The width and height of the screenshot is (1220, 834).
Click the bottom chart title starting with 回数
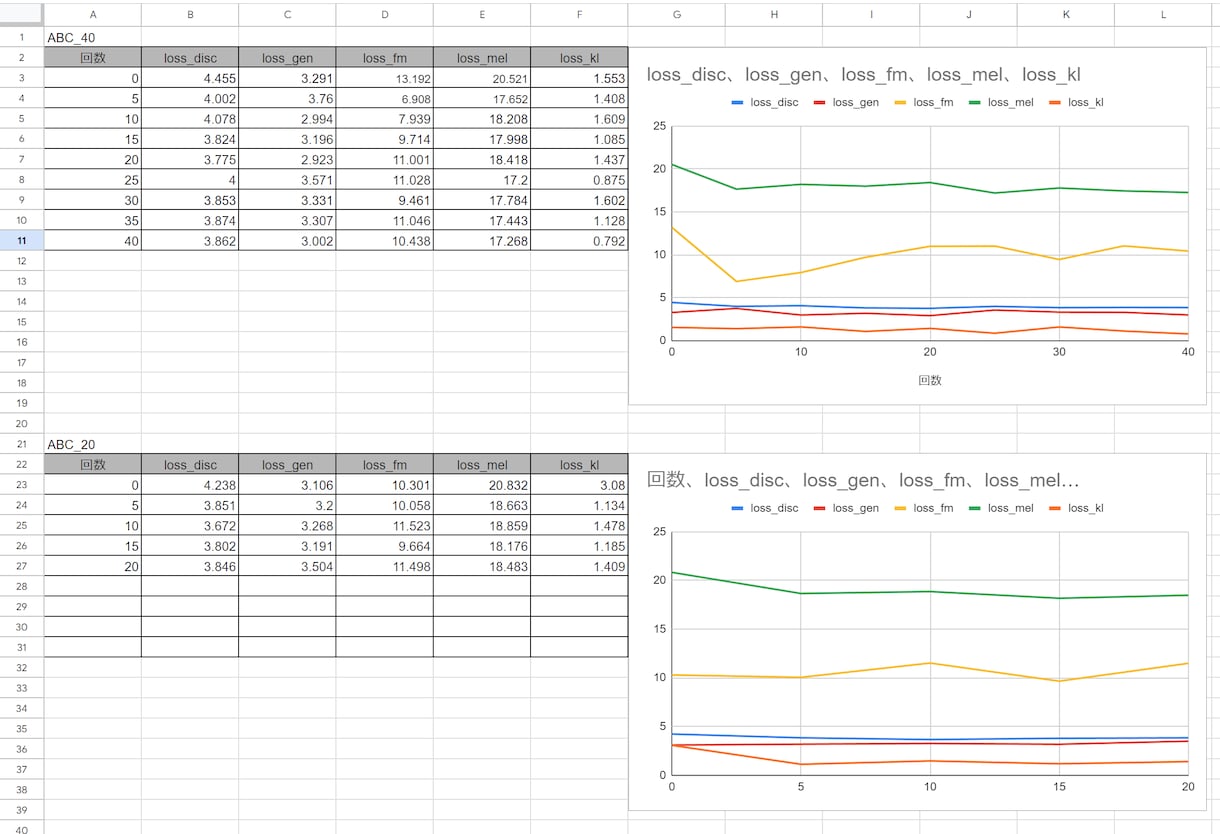(864, 481)
